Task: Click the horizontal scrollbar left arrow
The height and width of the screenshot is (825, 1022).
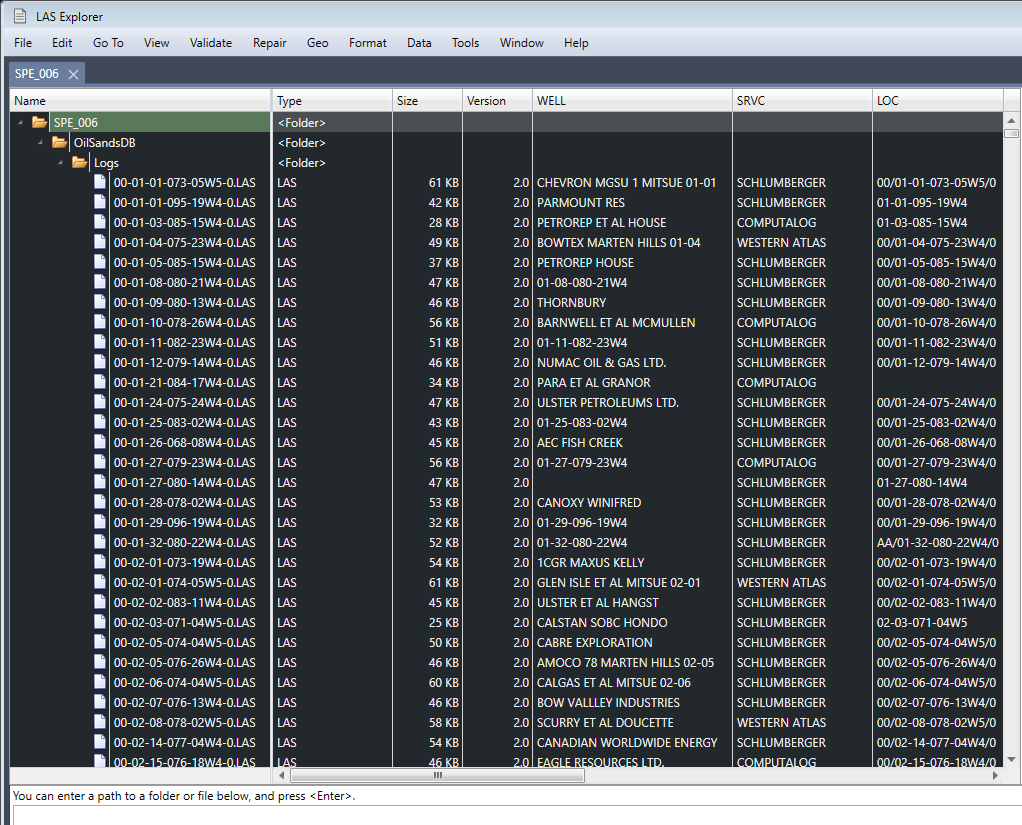Action: (282, 775)
